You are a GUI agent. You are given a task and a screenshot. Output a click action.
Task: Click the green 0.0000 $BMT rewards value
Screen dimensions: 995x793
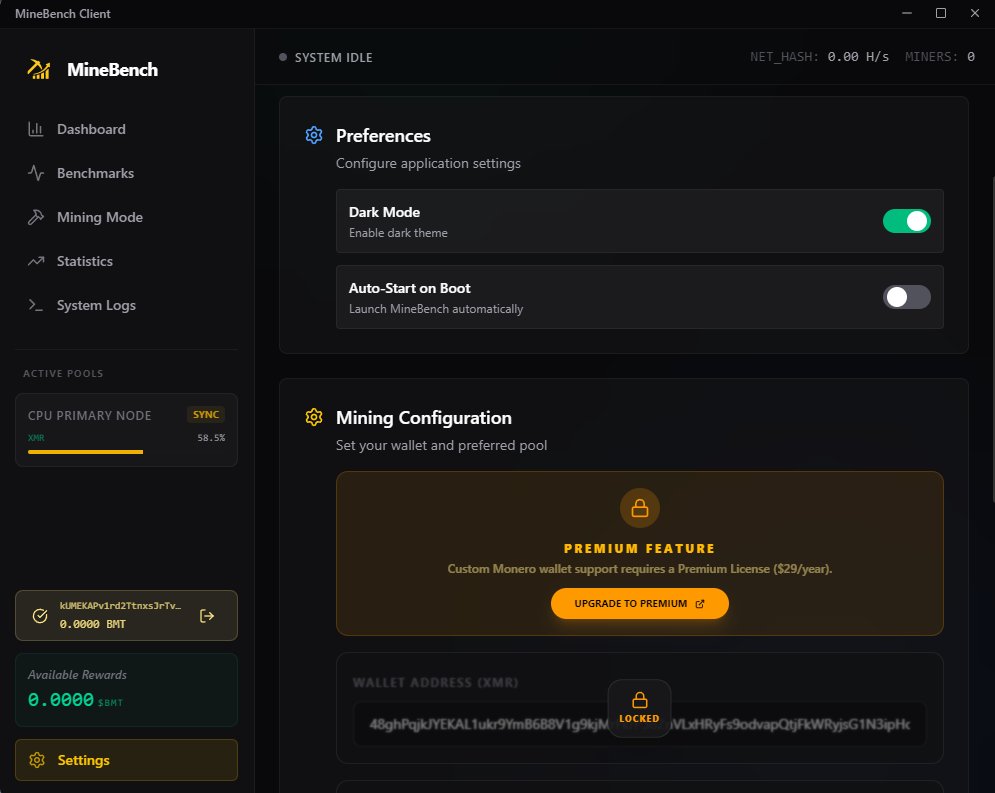click(75, 700)
